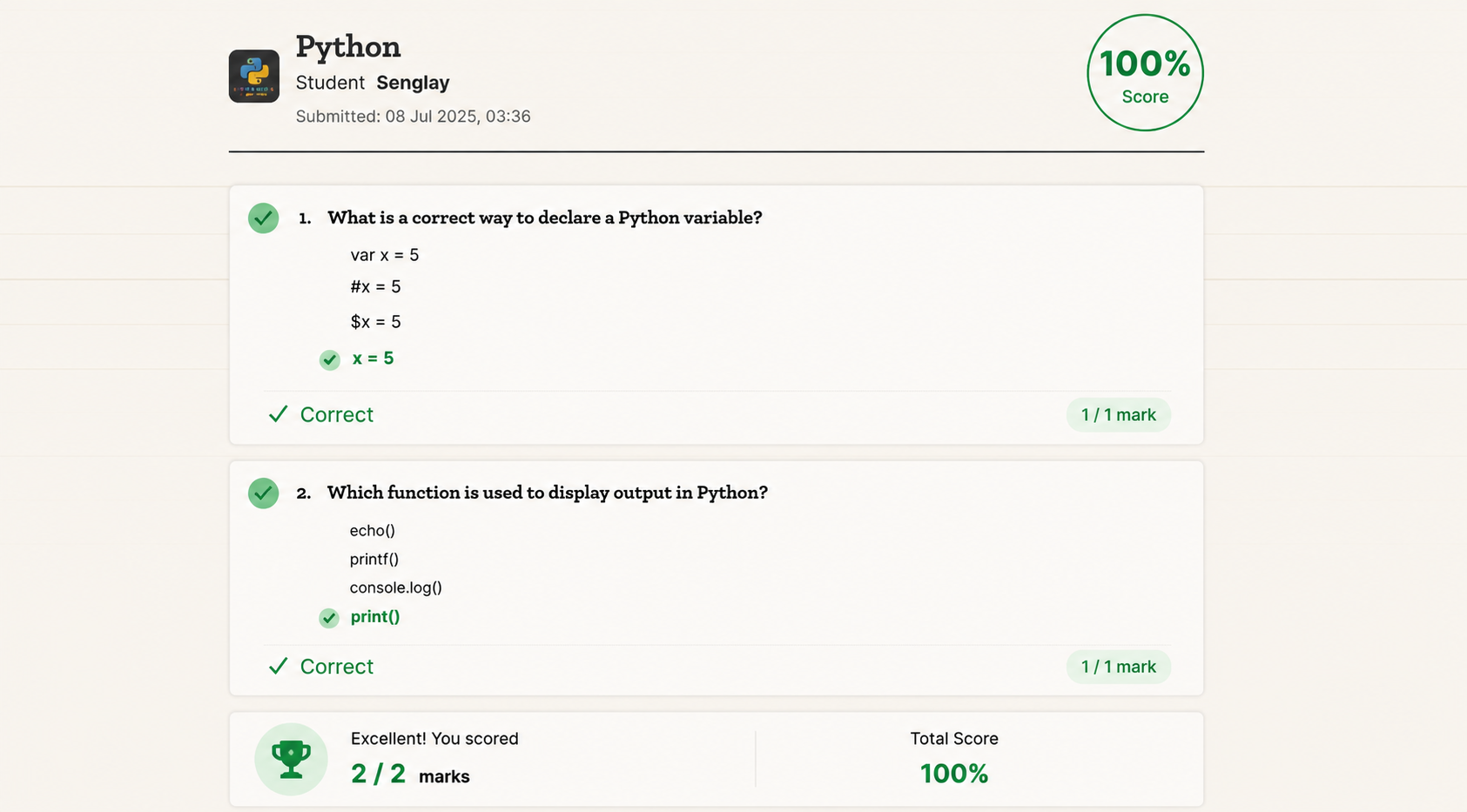This screenshot has width=1467, height=812.
Task: Click the Python quiz title heading
Action: tap(348, 47)
